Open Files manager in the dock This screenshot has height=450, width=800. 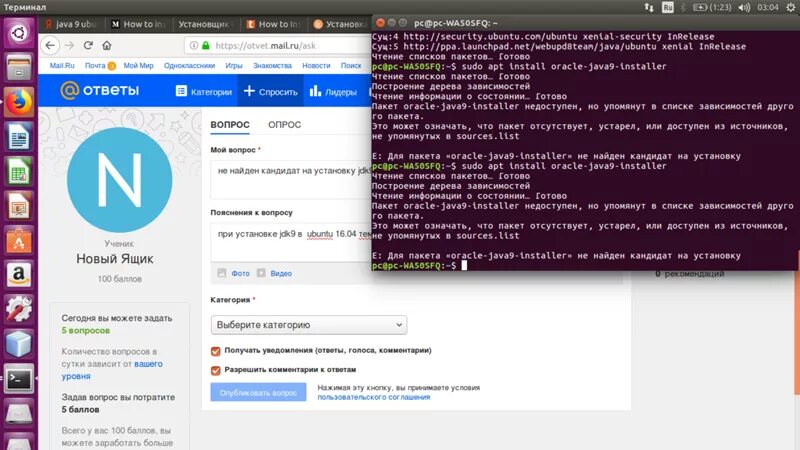18,68
